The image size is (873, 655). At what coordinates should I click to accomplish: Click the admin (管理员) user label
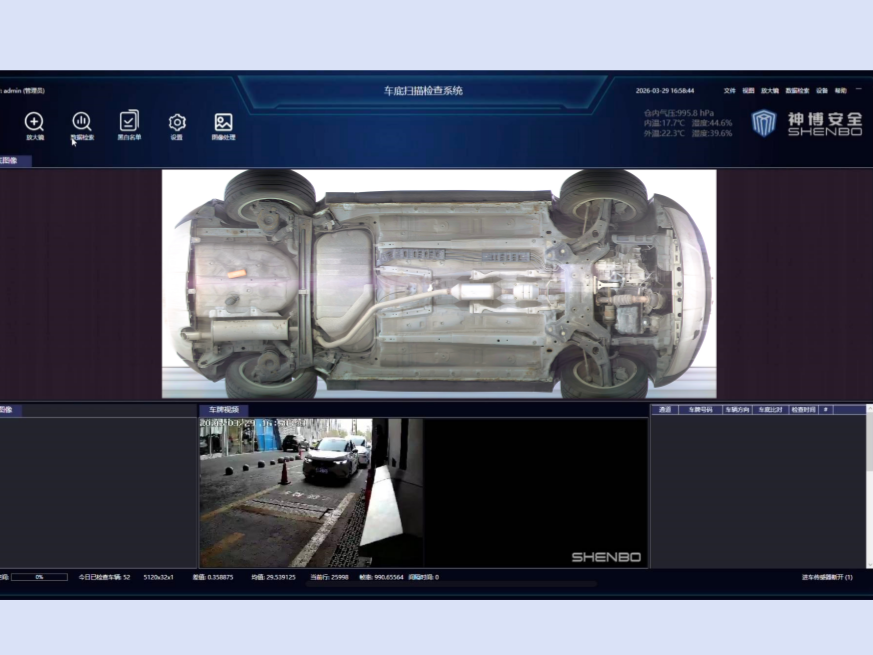24,90
